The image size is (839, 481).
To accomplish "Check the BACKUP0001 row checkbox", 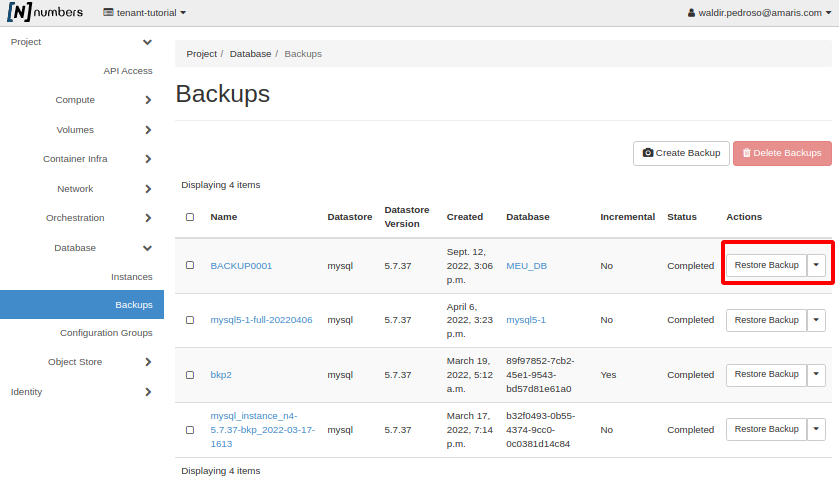I will coord(190,265).
